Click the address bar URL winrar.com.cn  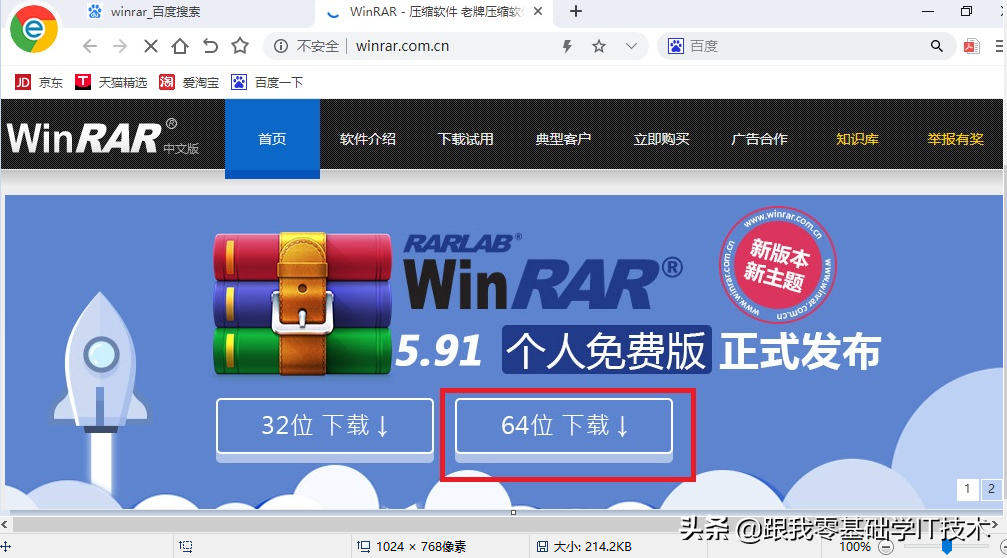403,46
